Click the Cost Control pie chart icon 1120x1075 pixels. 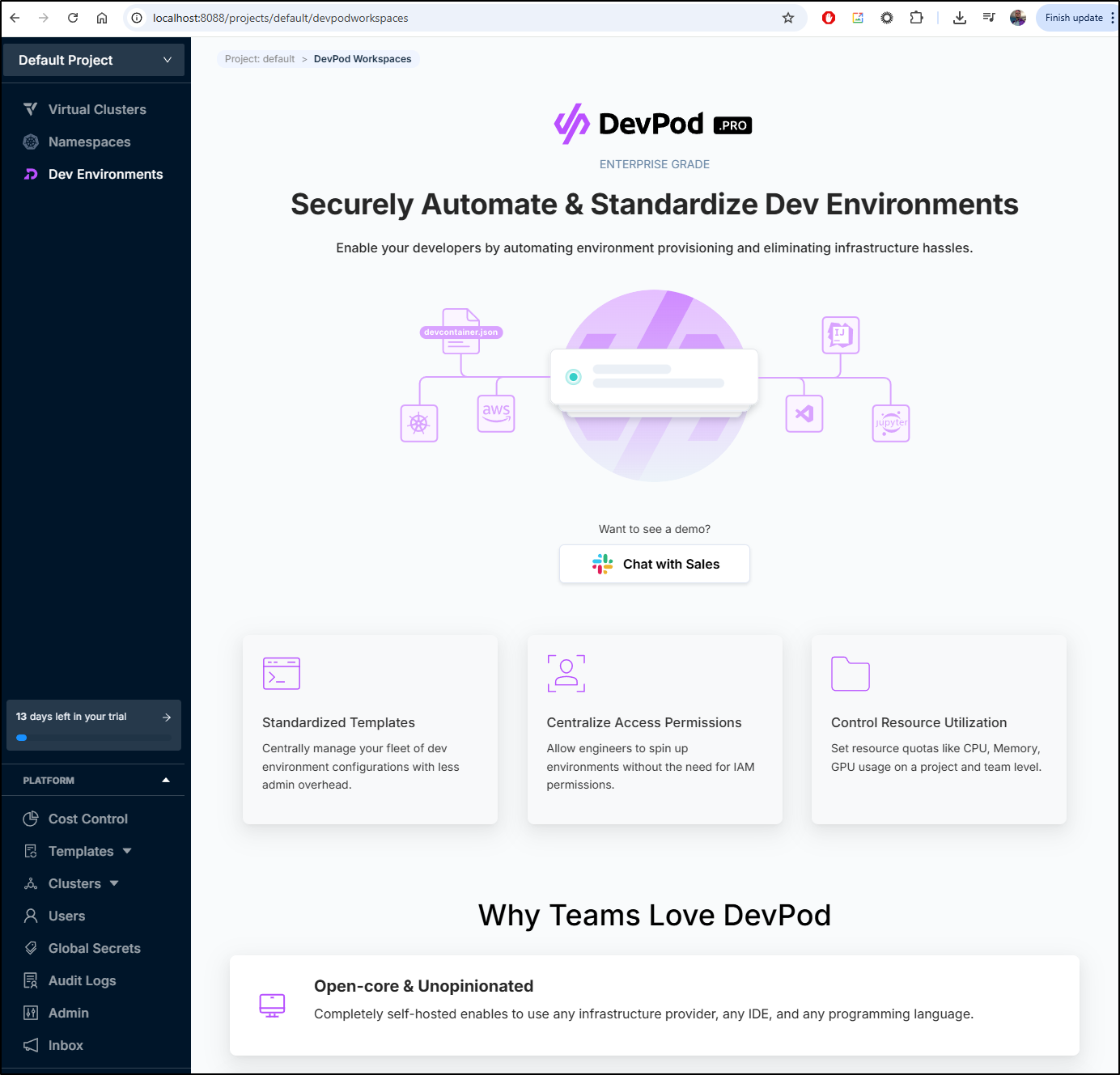pos(31,819)
